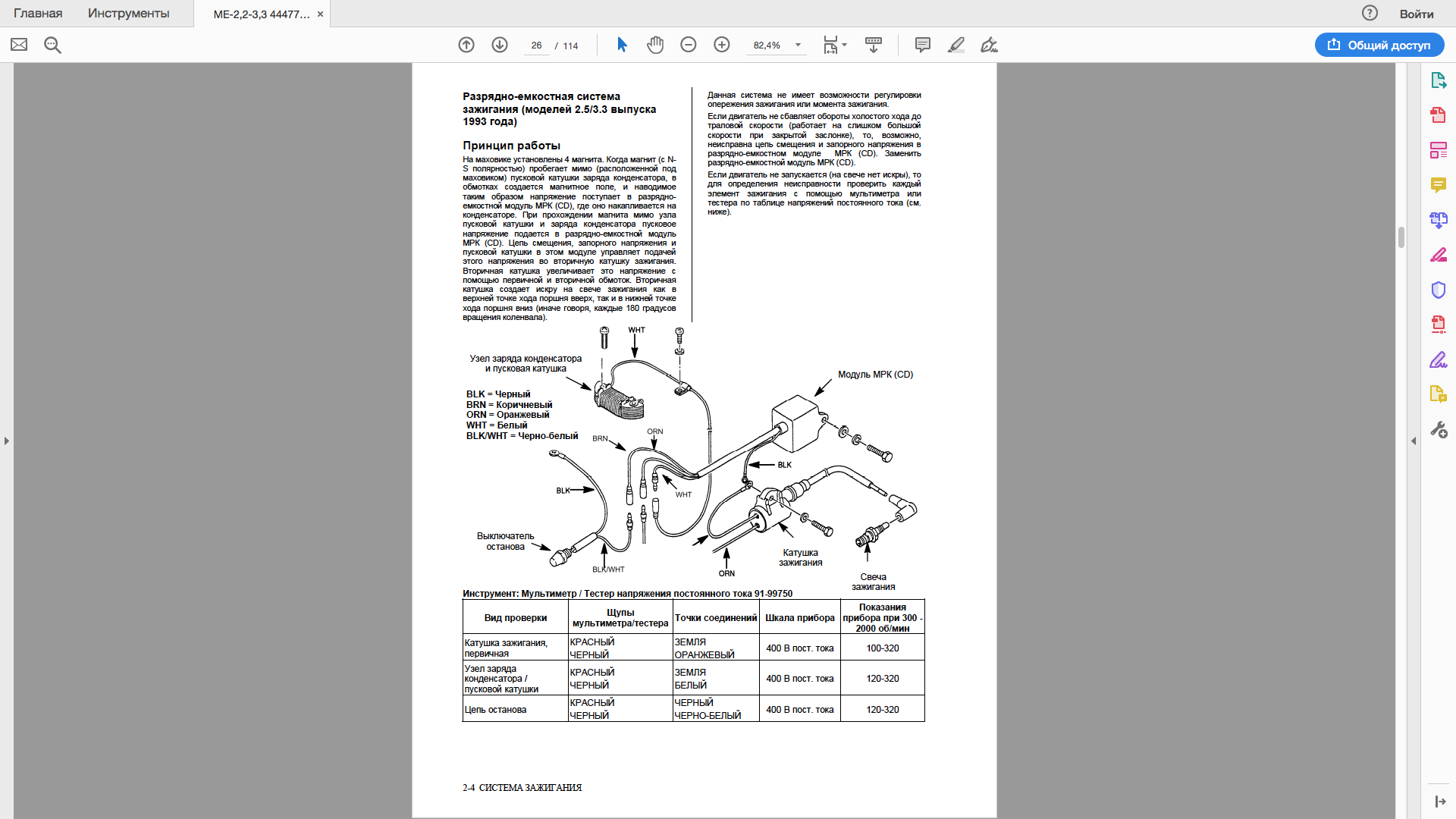Expand the fit page options dropdown

[844, 45]
